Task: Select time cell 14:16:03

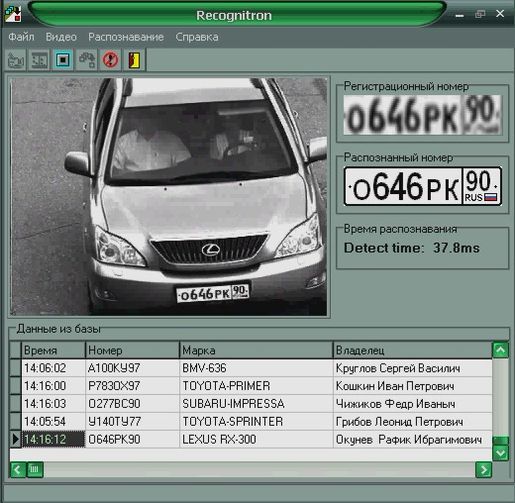Action: (x=53, y=404)
